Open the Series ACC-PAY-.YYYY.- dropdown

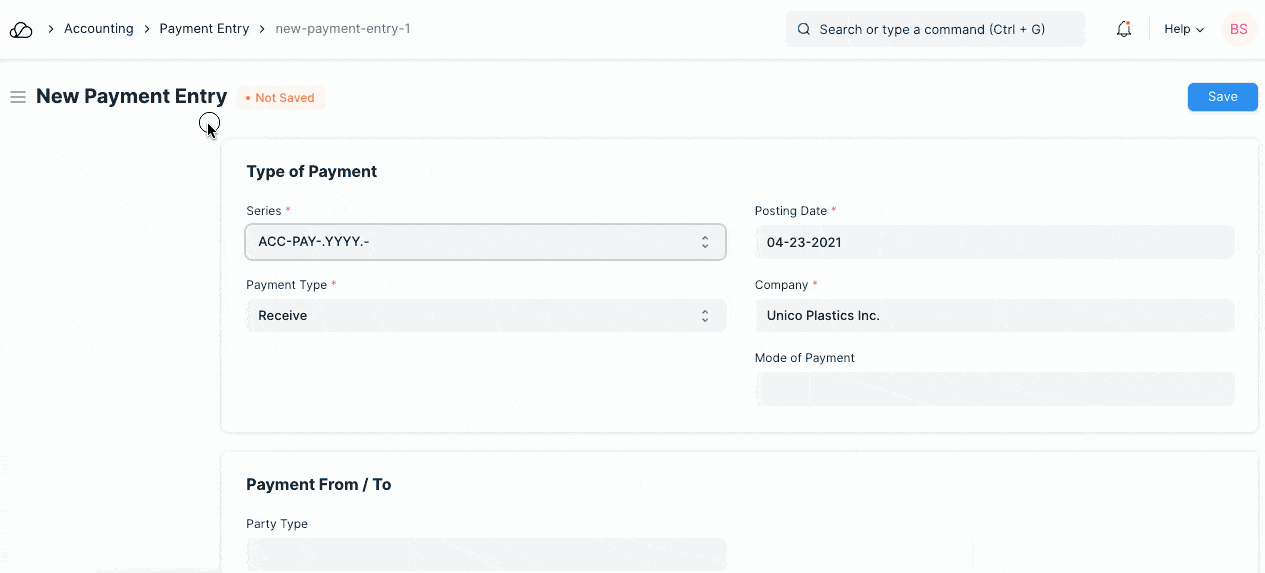(470, 242)
